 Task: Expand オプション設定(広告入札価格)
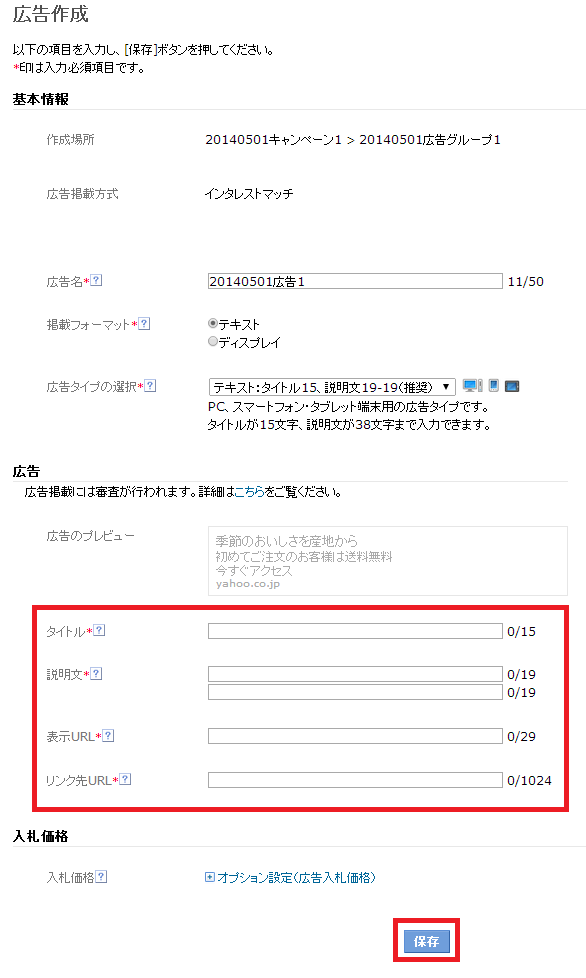point(291,878)
